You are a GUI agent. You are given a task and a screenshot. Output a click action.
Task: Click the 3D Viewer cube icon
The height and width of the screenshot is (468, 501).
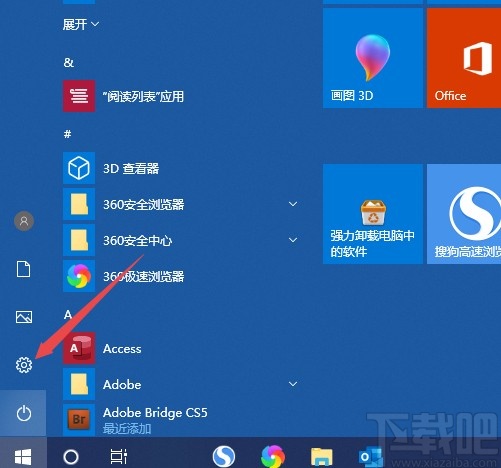point(79,168)
